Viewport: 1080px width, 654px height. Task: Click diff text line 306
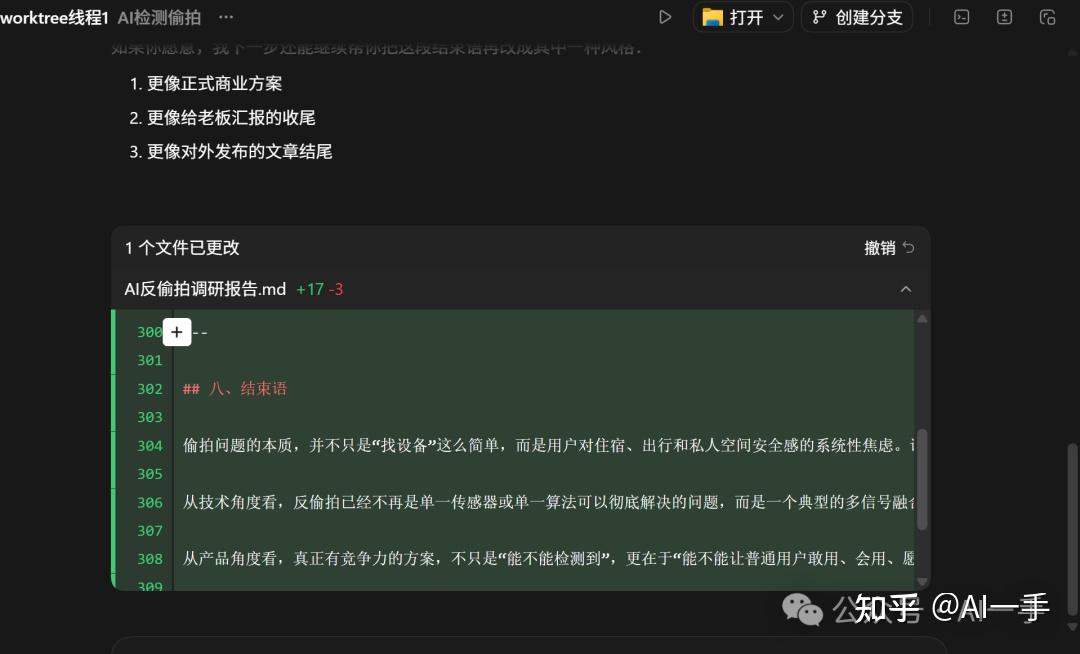pyautogui.click(x=548, y=503)
